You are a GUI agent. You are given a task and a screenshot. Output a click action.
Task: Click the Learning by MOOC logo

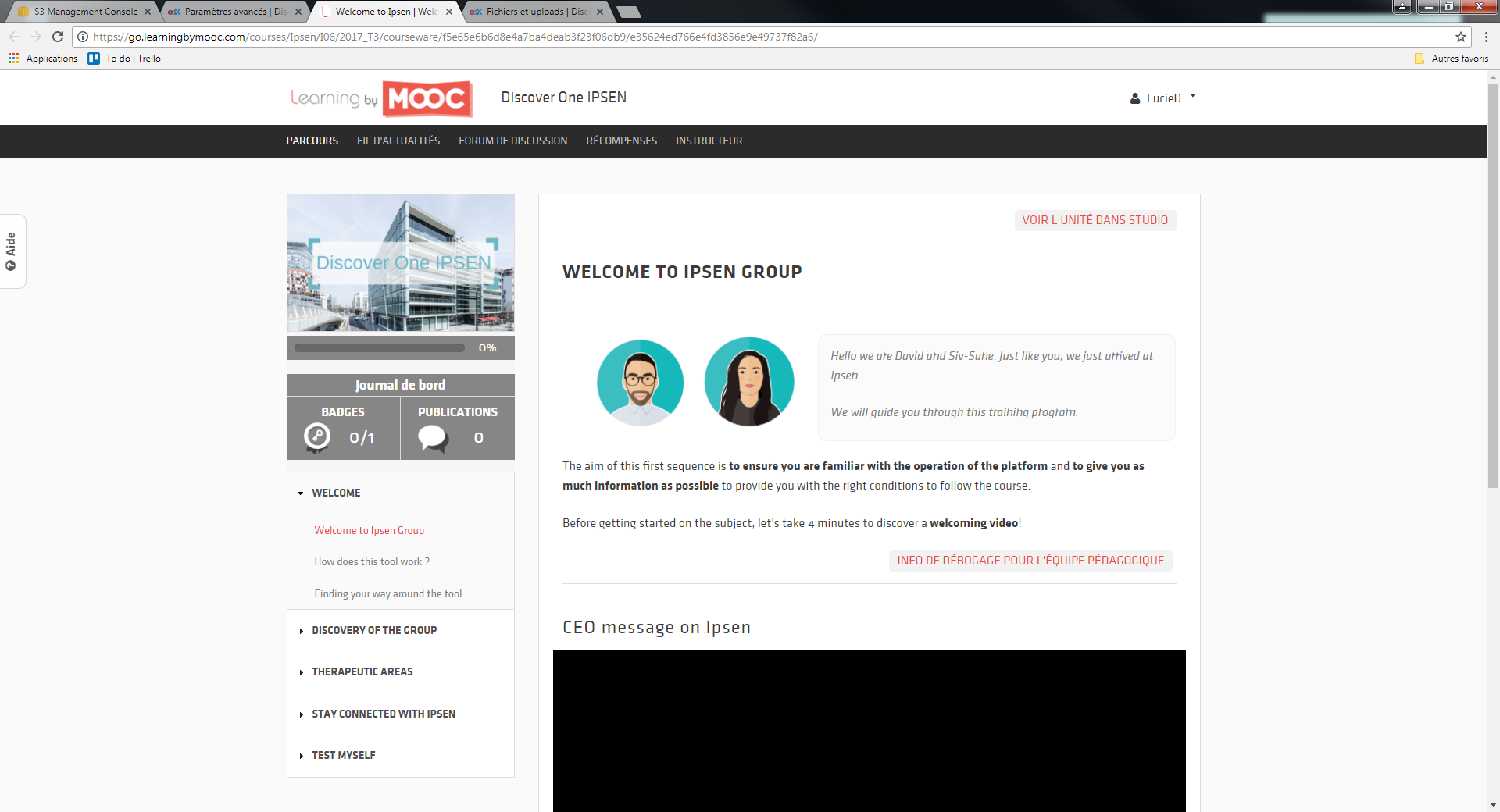point(380,98)
